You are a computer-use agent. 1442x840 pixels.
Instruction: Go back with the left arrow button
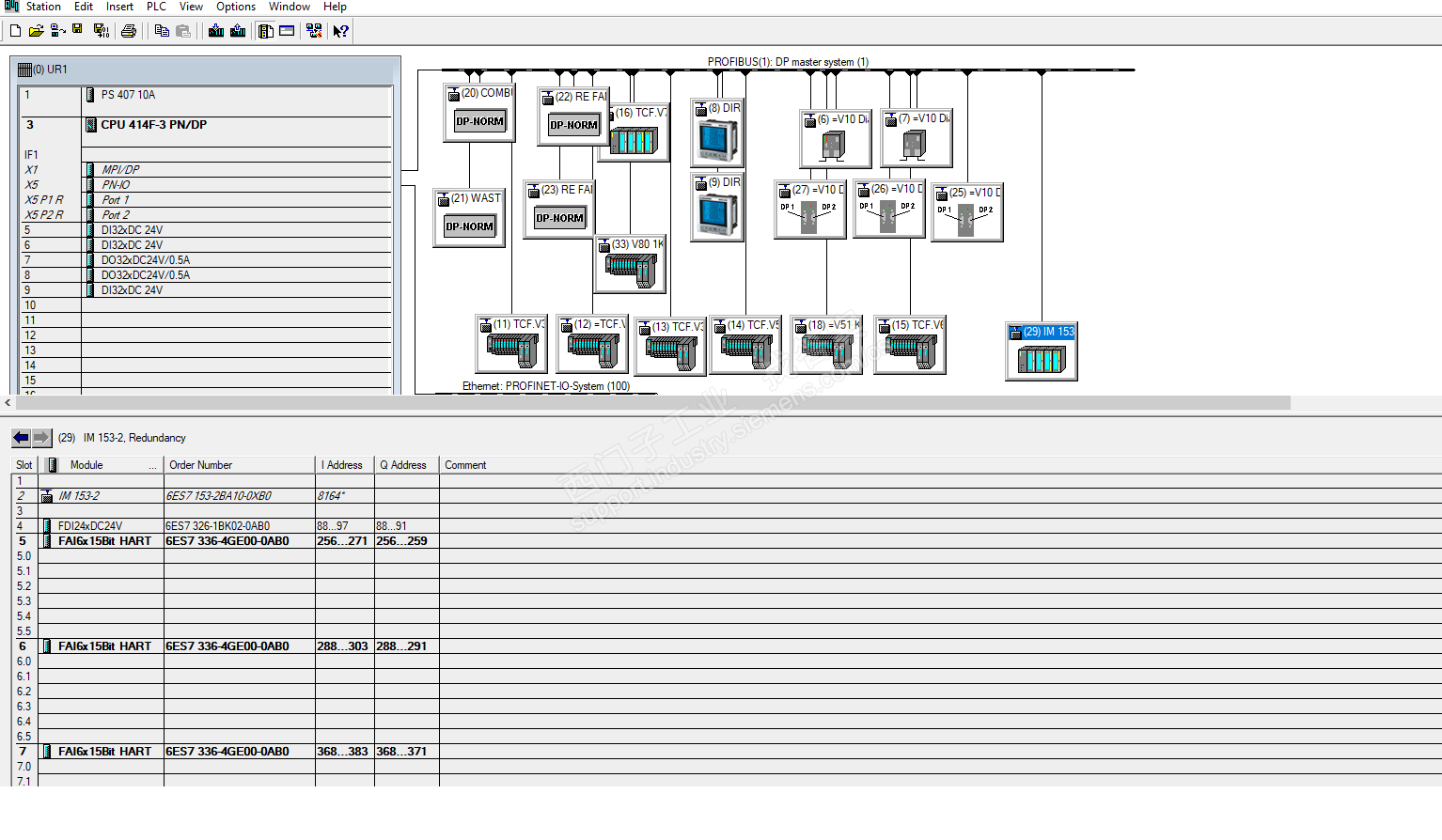click(21, 438)
